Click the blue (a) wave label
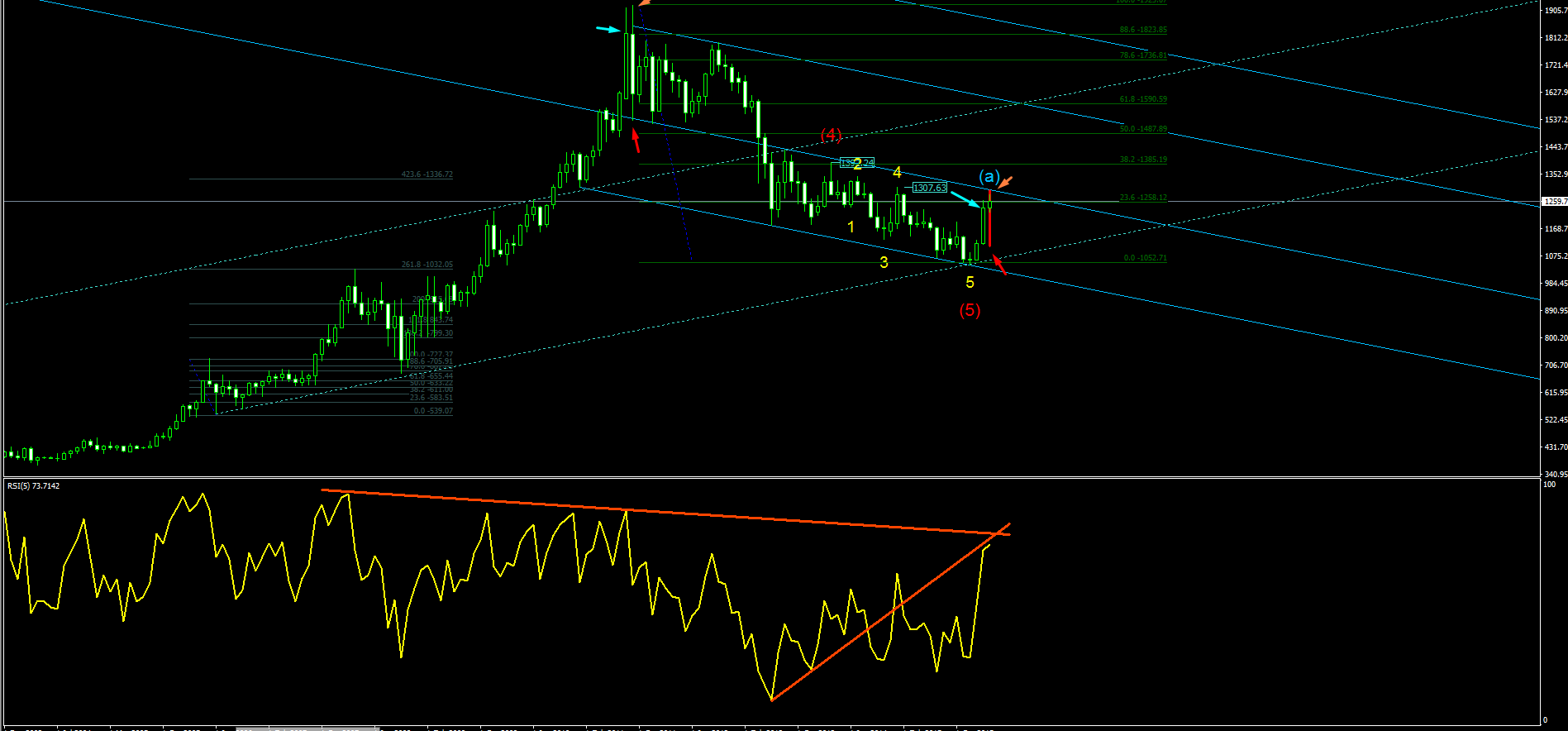Viewport: 1568px width, 731px height. (x=989, y=176)
